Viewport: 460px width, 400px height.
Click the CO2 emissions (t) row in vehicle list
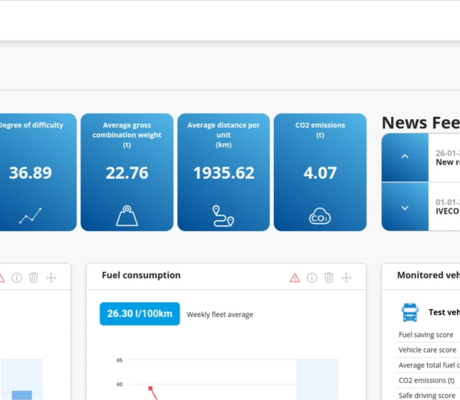[x=428, y=380]
